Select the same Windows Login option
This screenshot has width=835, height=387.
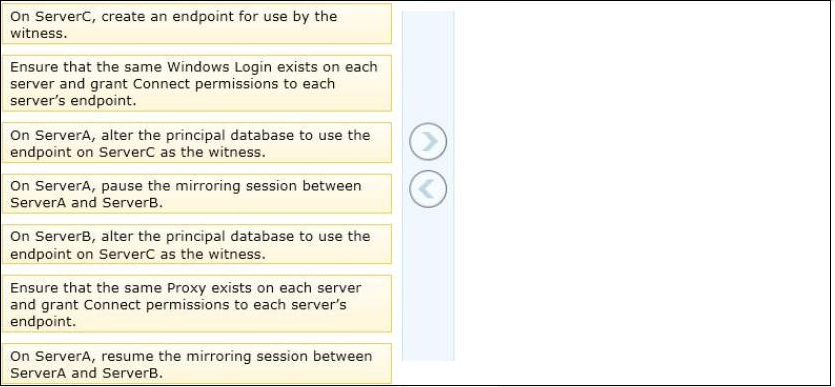(197, 83)
